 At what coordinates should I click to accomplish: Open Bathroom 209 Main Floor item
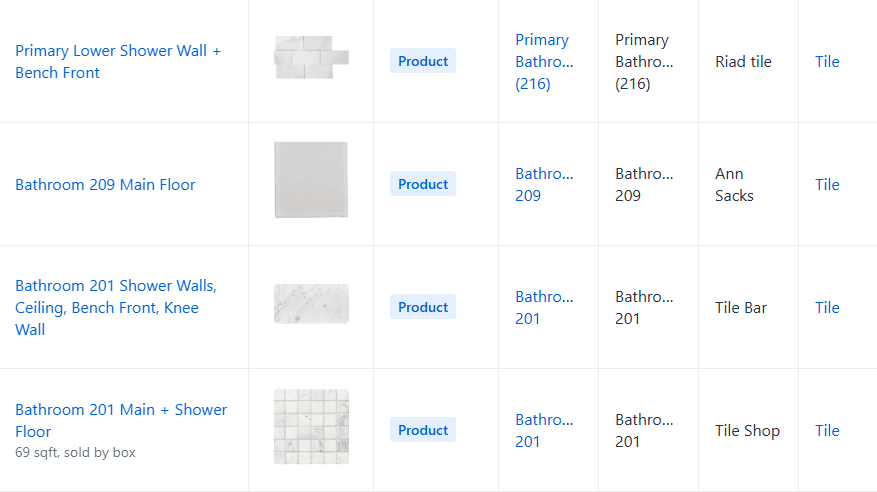105,184
